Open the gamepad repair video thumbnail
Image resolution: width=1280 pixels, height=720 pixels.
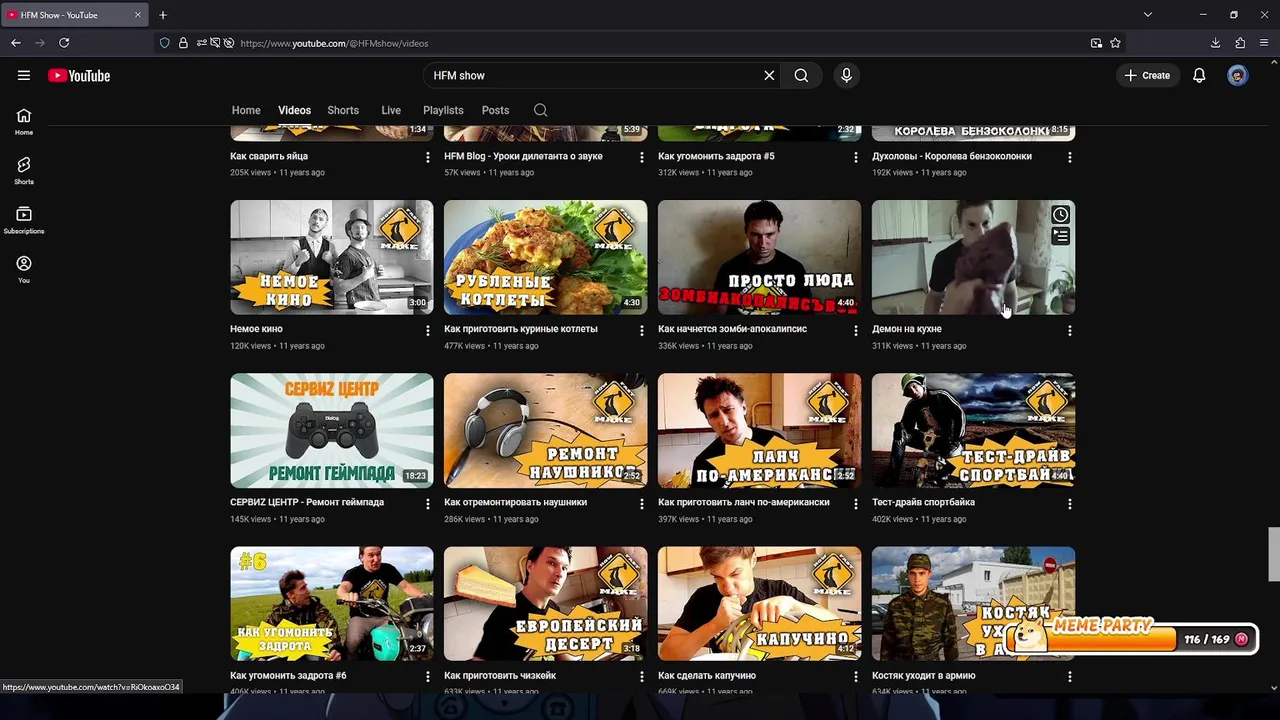332,430
